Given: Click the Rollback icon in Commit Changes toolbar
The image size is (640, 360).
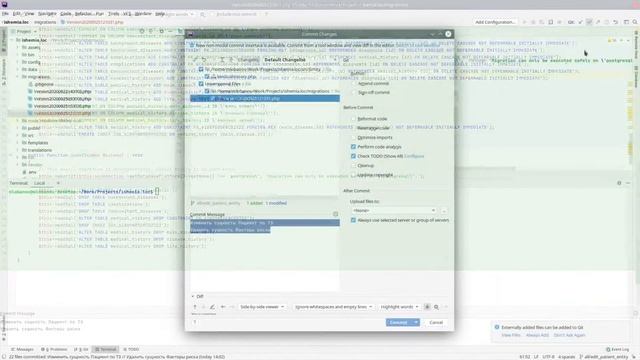Looking at the screenshot, I should pos(204,60).
